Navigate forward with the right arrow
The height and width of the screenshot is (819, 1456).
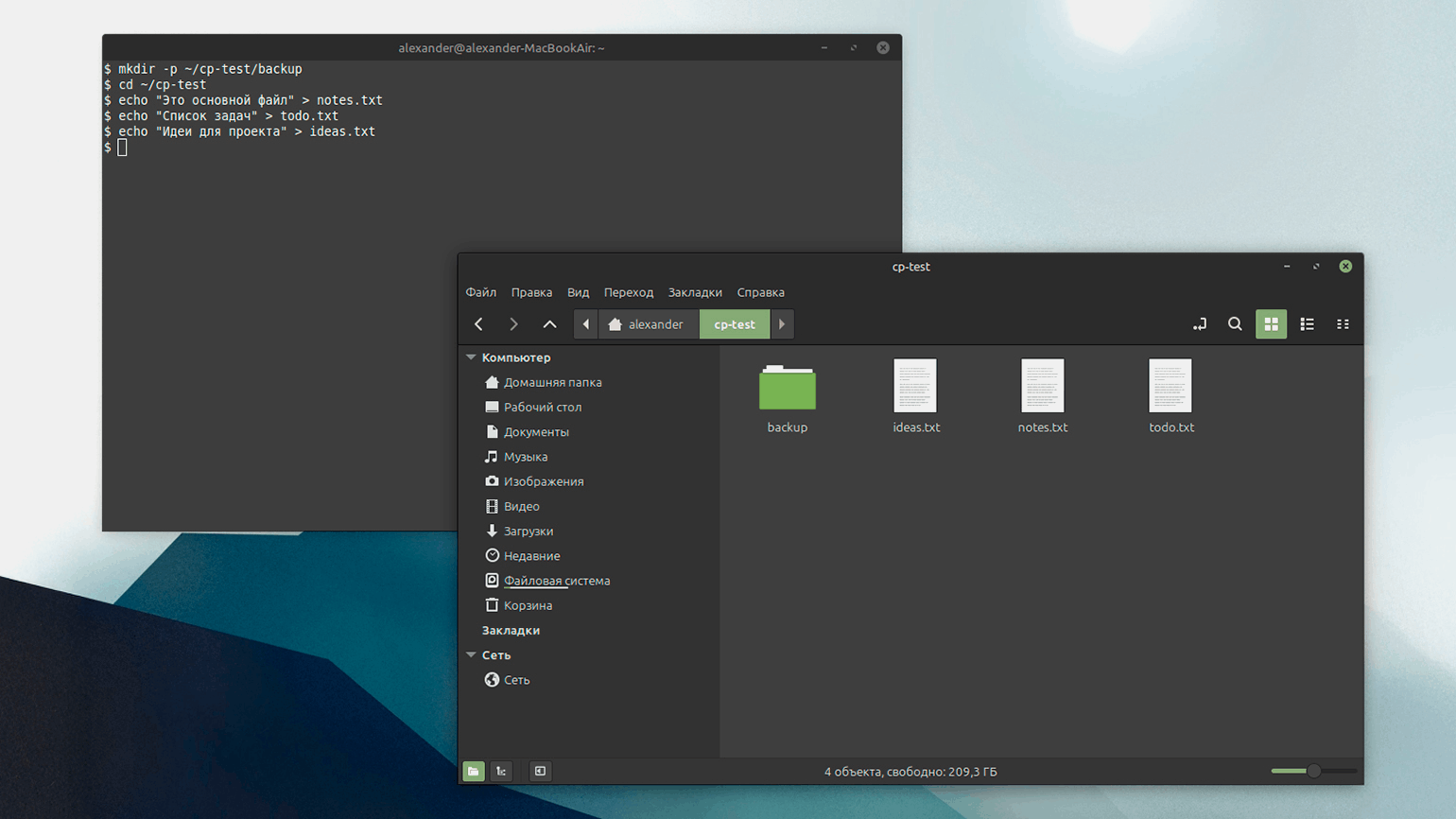513,324
